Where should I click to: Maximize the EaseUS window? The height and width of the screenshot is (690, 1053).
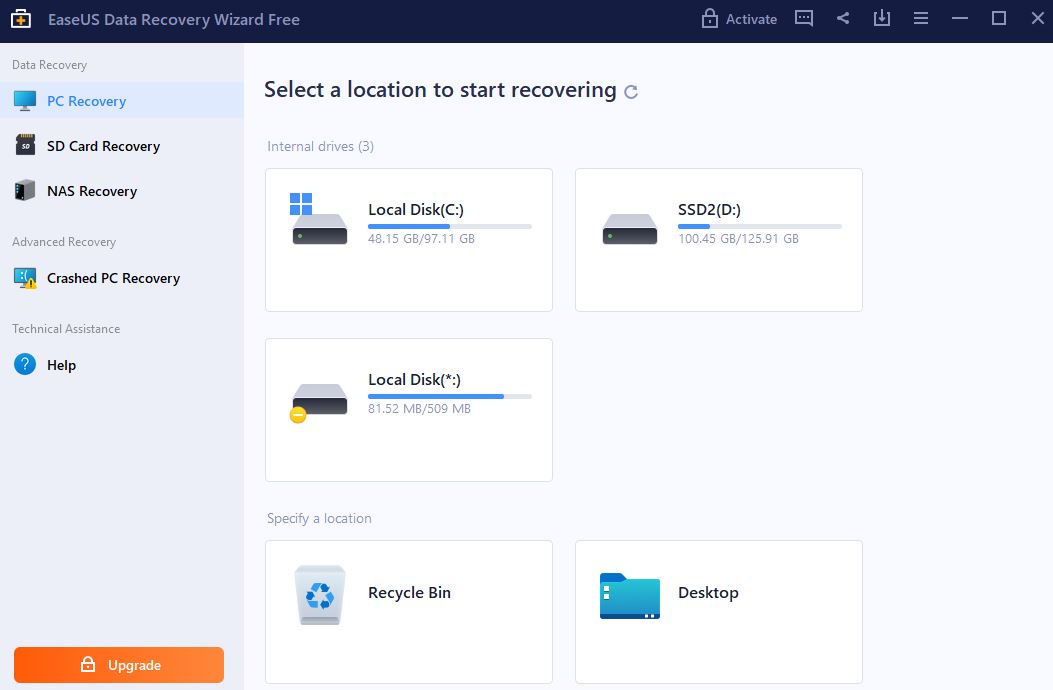(999, 19)
